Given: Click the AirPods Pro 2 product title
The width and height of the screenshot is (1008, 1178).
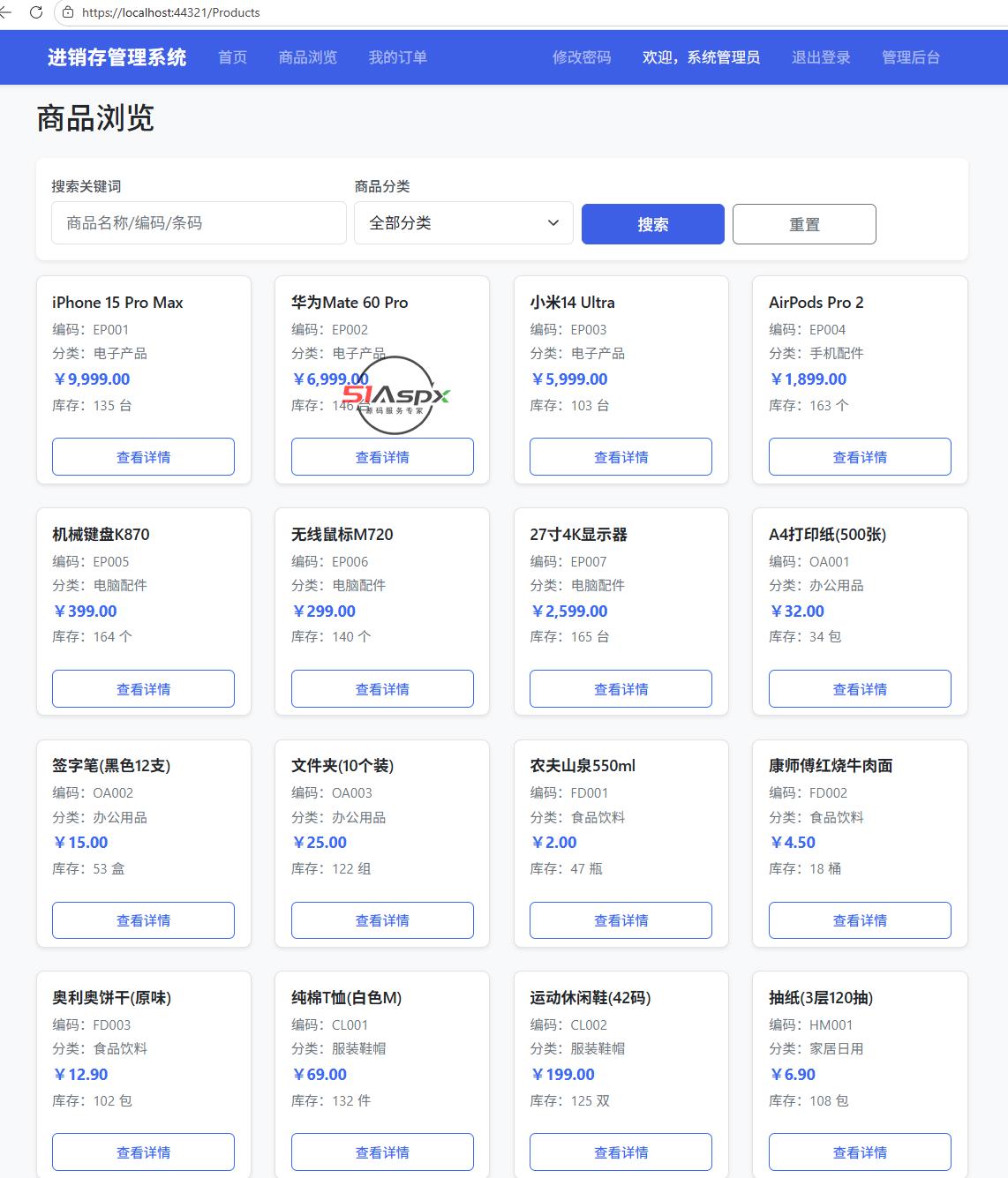Looking at the screenshot, I should pyautogui.click(x=816, y=303).
